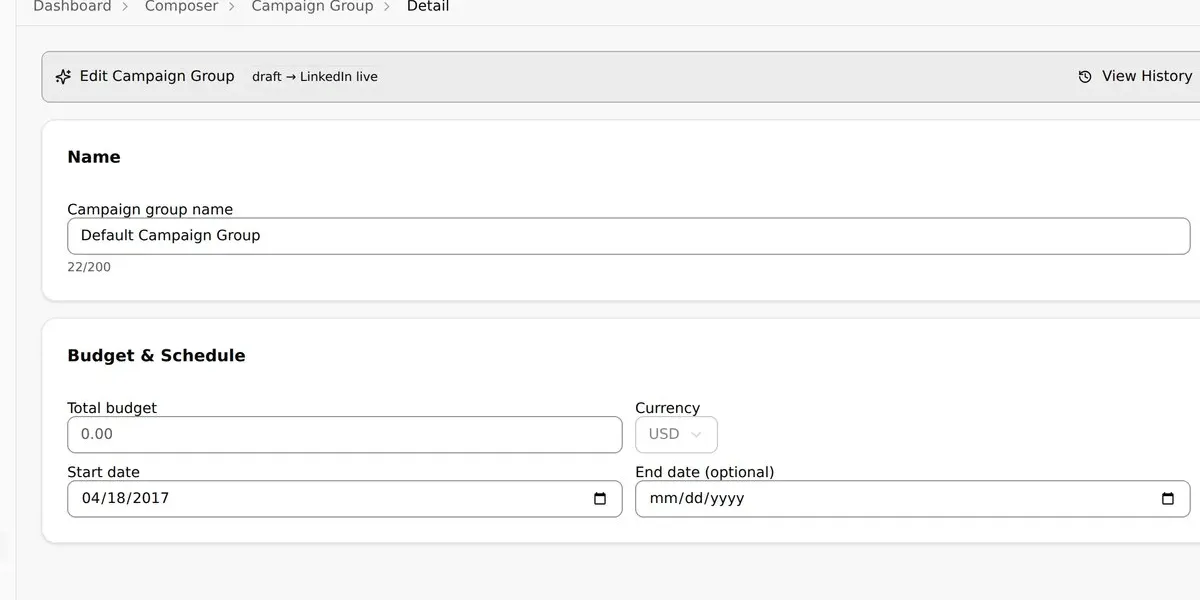The width and height of the screenshot is (1200, 600).
Task: Click the history clock icon
Action: click(1085, 77)
